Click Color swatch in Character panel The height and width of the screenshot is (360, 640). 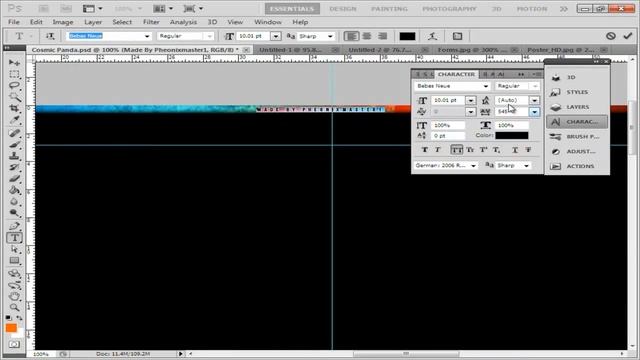(x=511, y=136)
